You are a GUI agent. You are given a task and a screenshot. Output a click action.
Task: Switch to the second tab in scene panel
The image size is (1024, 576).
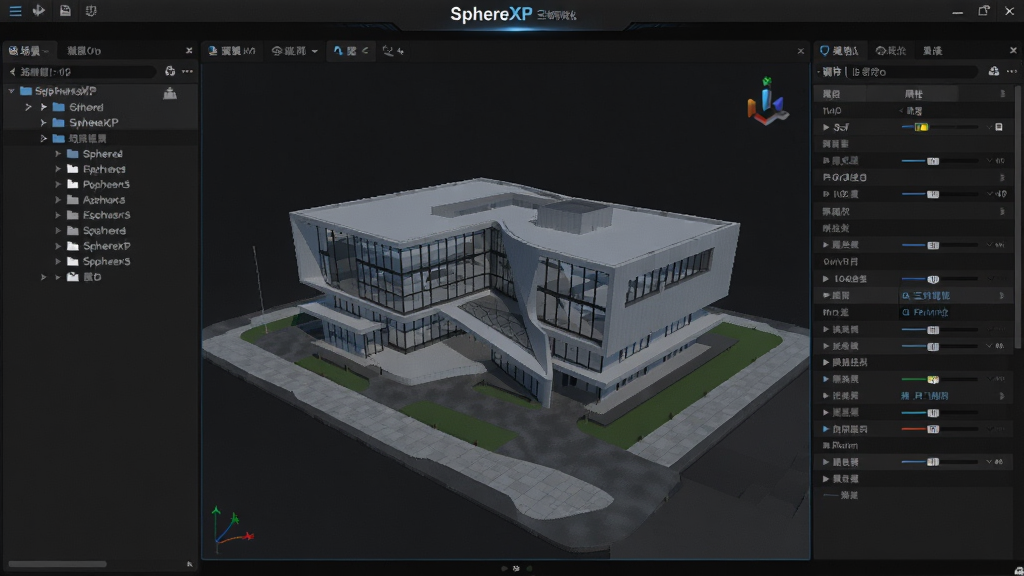(x=84, y=50)
